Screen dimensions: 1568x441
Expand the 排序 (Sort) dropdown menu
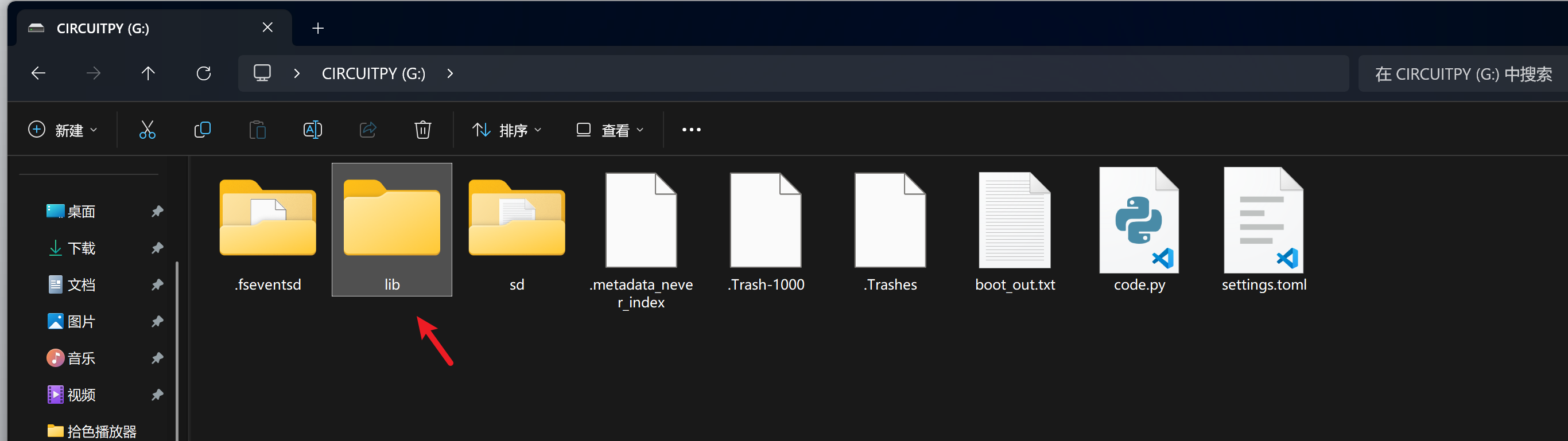[506, 130]
